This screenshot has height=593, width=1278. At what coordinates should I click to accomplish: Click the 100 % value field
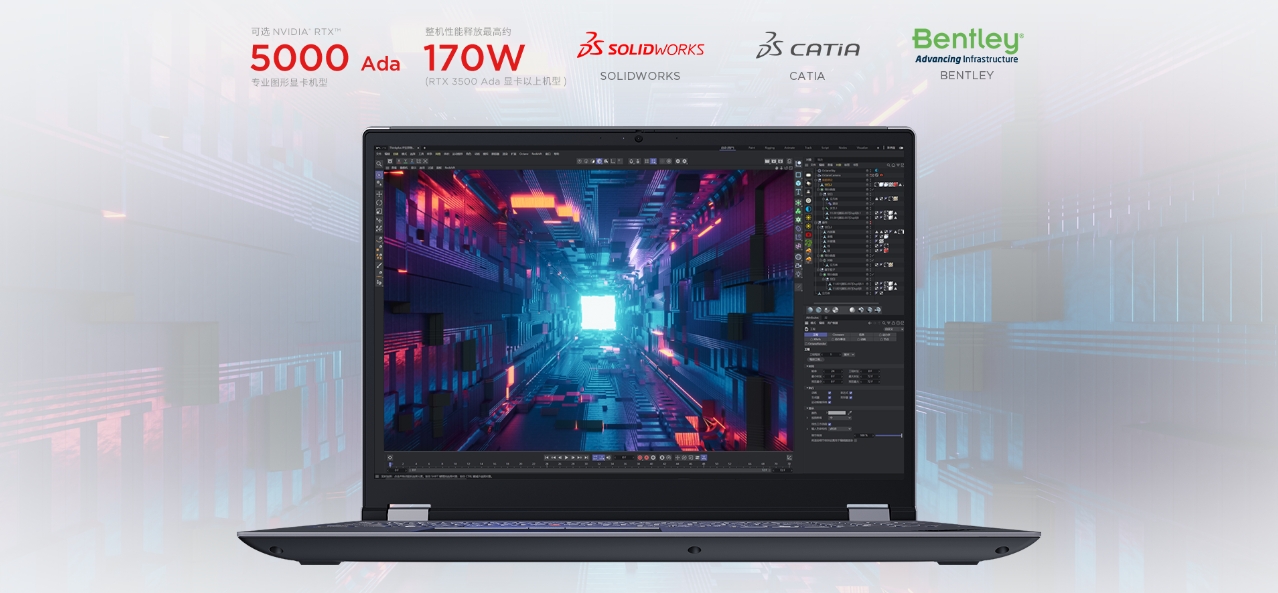[x=864, y=436]
